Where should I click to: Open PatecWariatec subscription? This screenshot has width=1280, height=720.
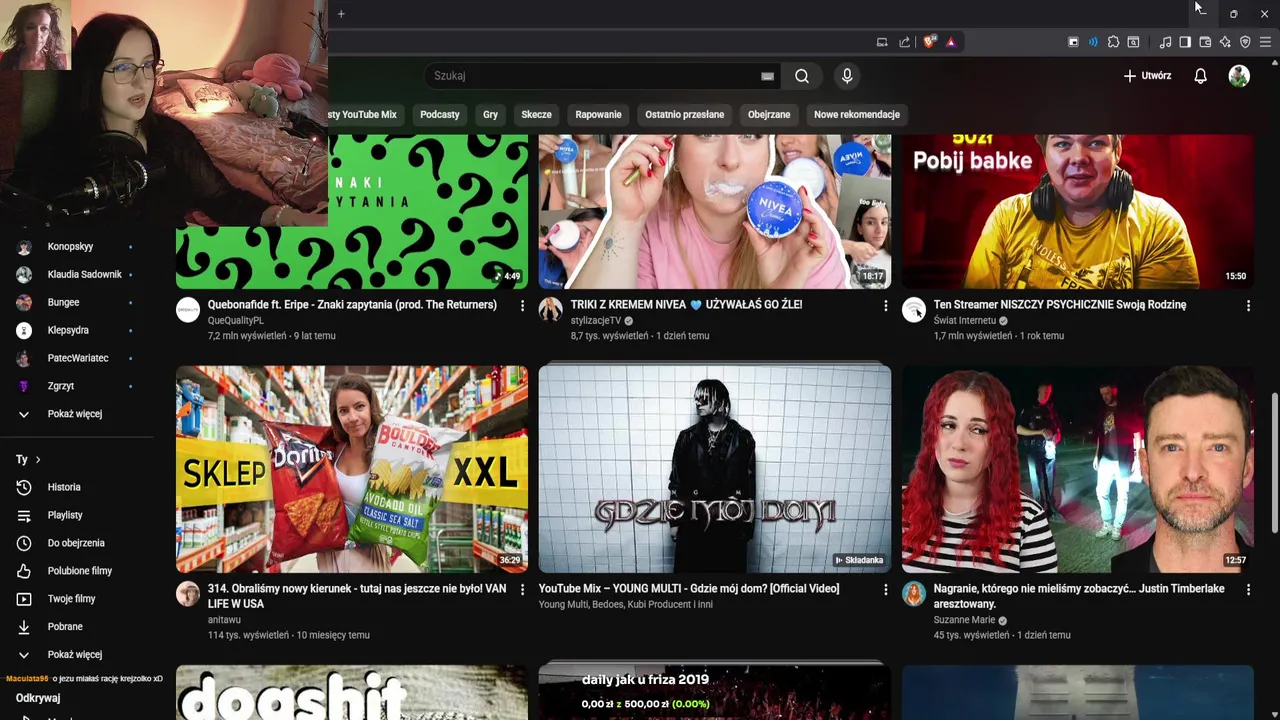[76, 358]
